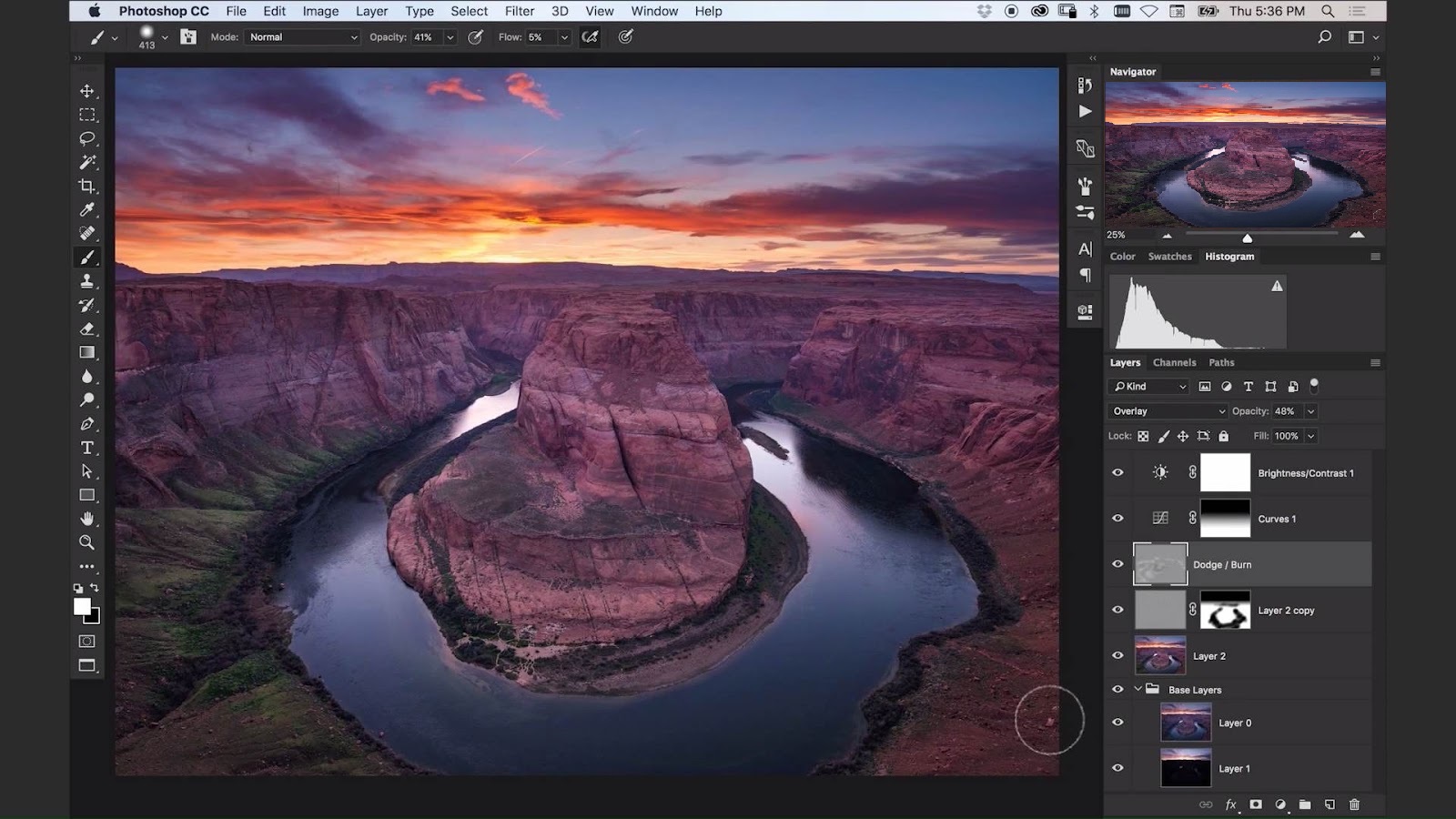Viewport: 1456px width, 819px height.
Task: Select the Move tool
Action: pos(87,91)
